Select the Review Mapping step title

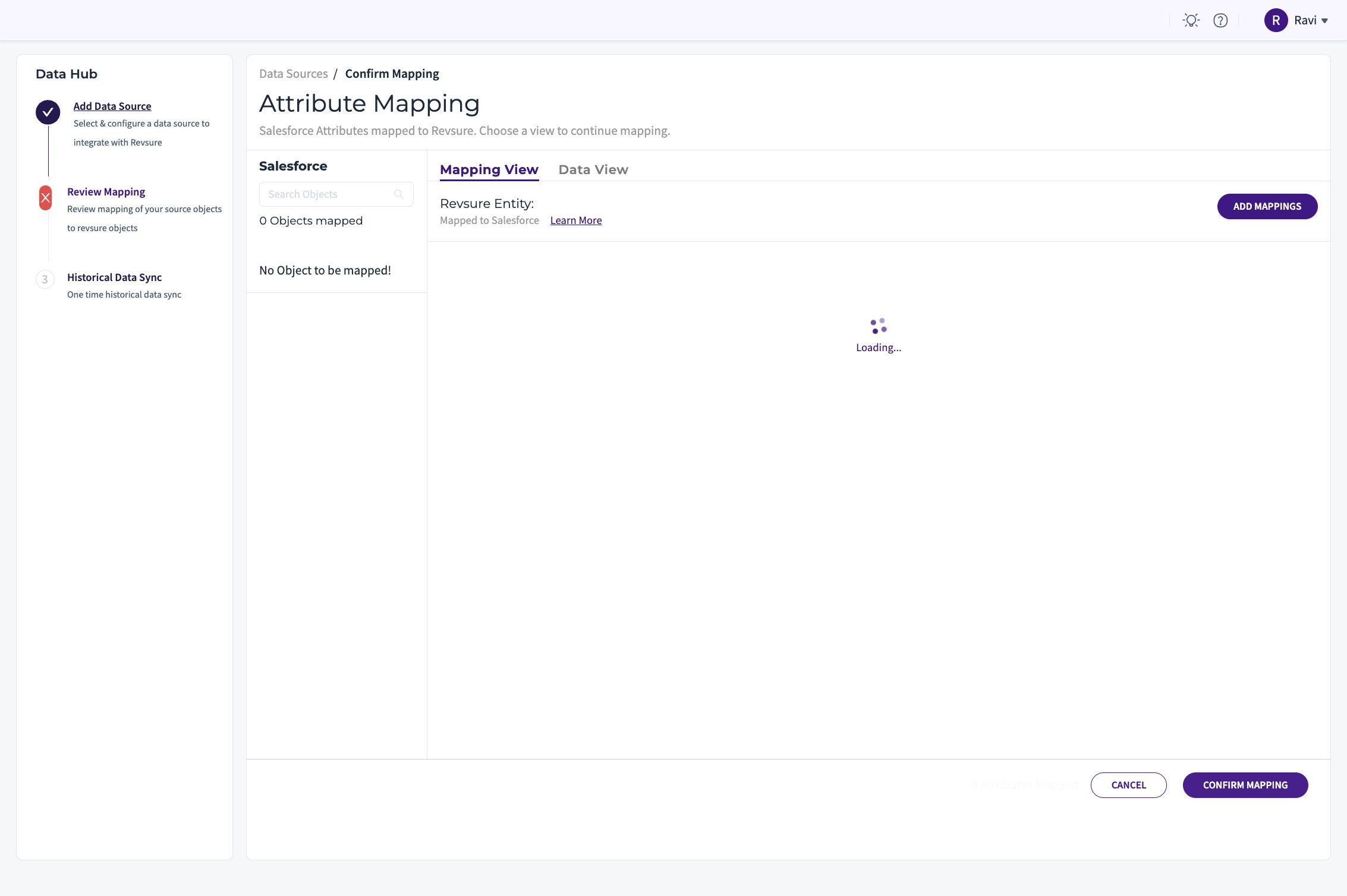(106, 192)
